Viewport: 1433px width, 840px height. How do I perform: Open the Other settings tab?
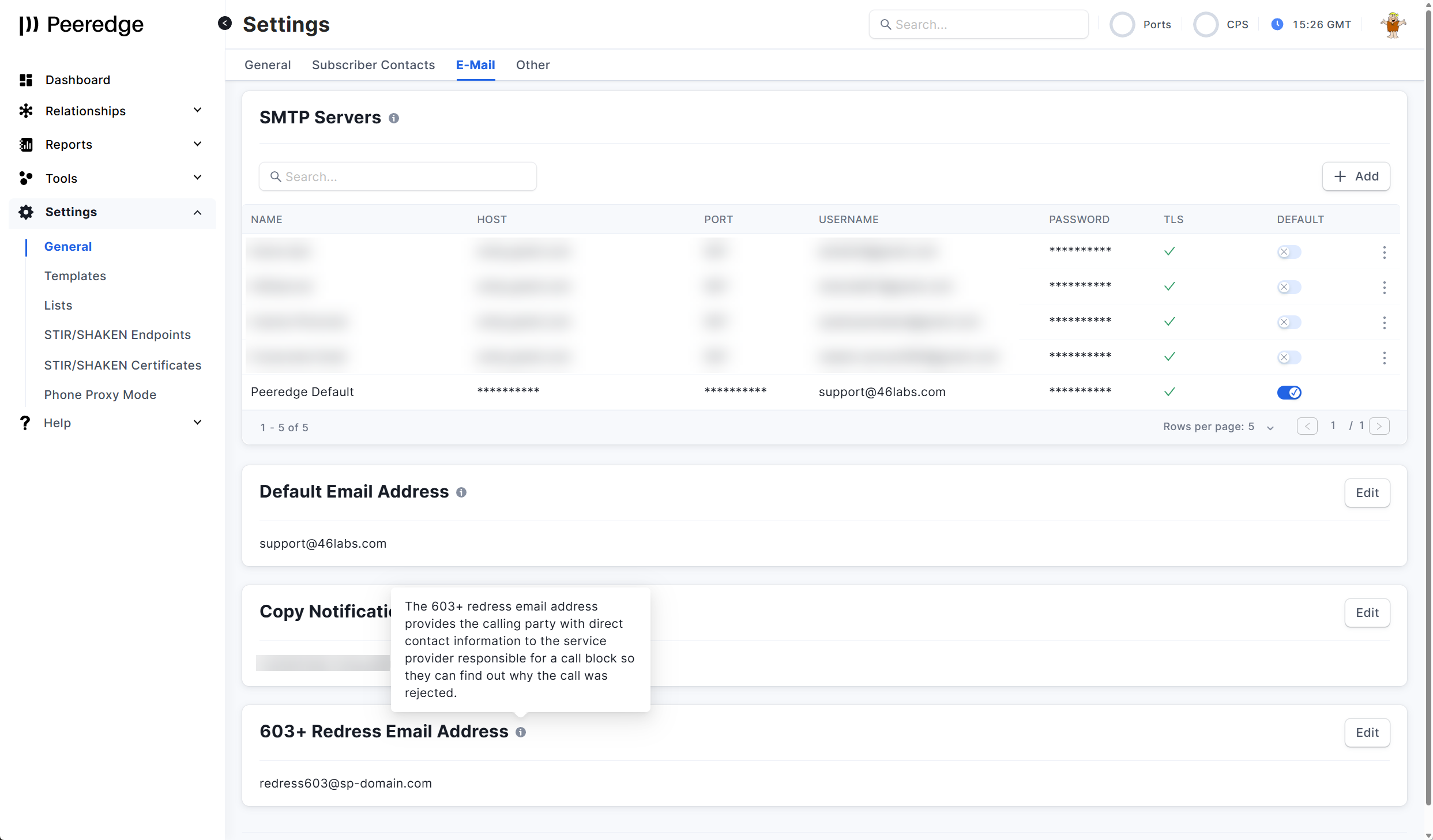click(x=532, y=65)
